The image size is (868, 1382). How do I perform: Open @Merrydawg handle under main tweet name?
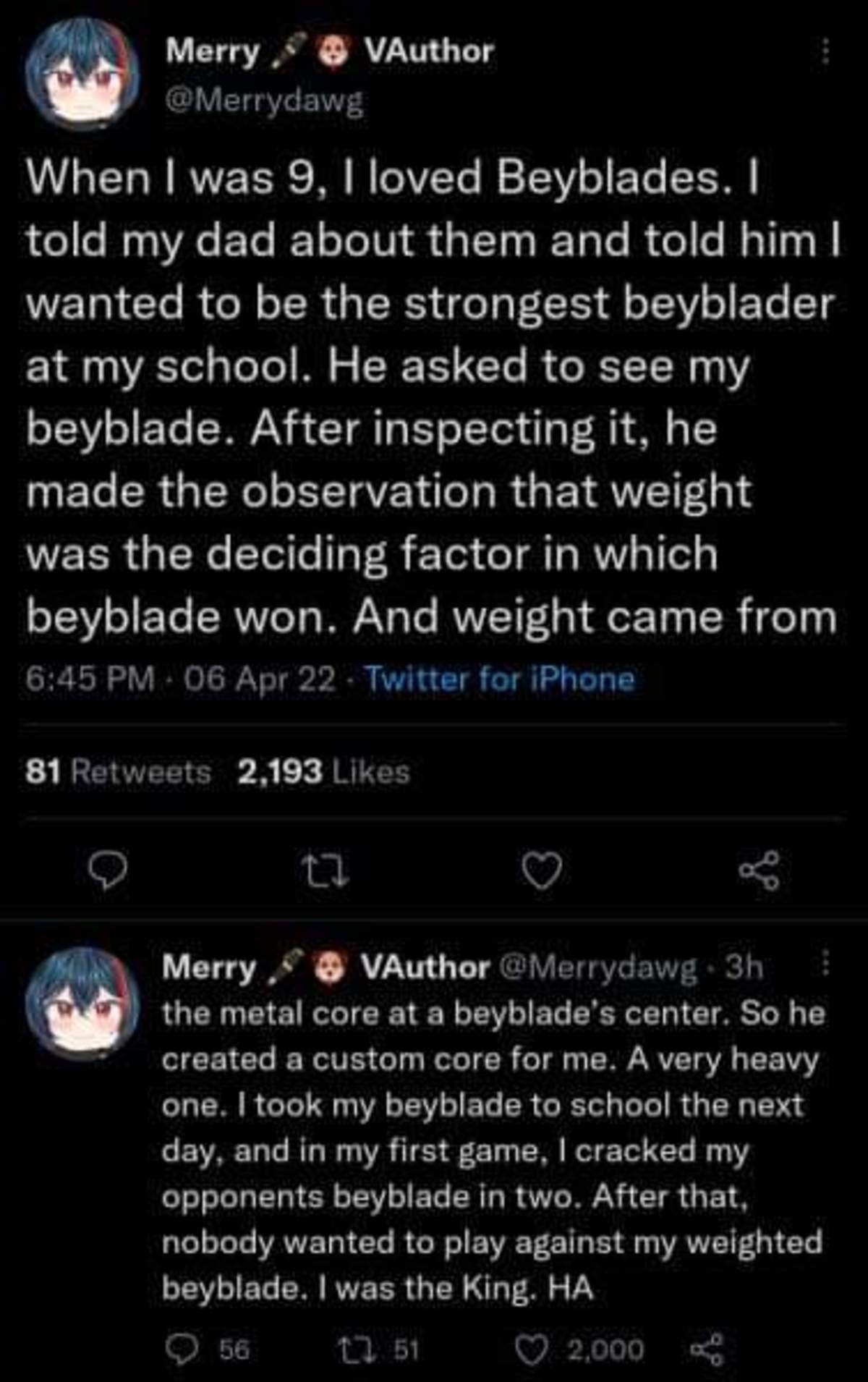point(264,102)
